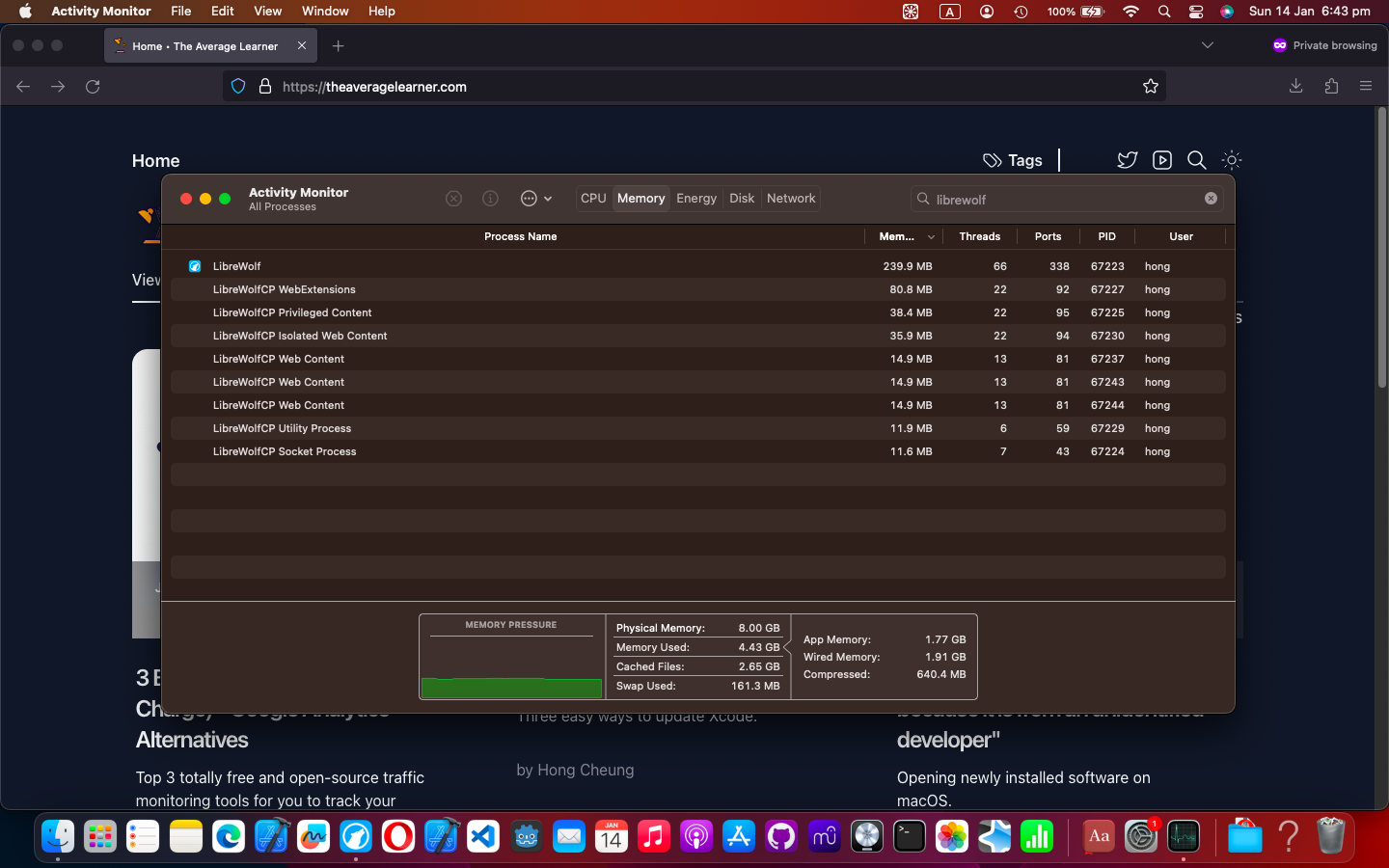The image size is (1389, 868).
Task: Click the stop process icon in Activity Monitor
Action: pyautogui.click(x=453, y=199)
